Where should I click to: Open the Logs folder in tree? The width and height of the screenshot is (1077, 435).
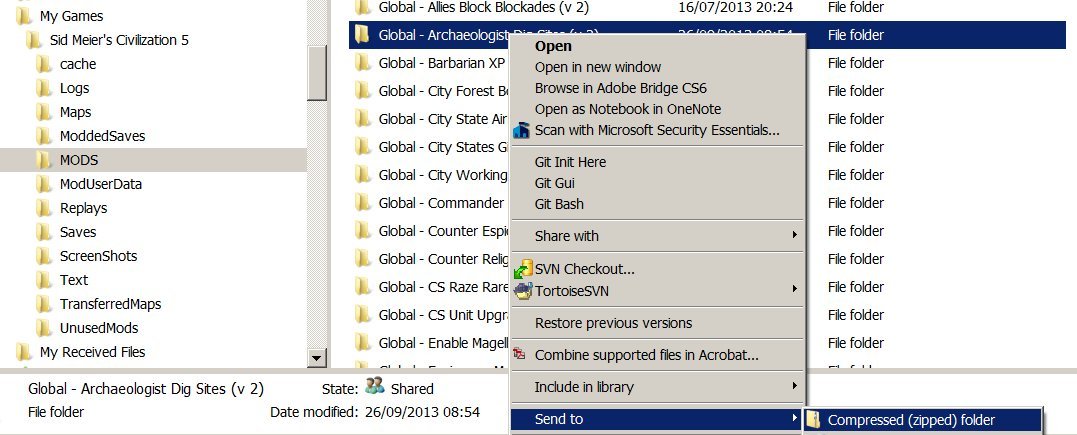pyautogui.click(x=74, y=88)
